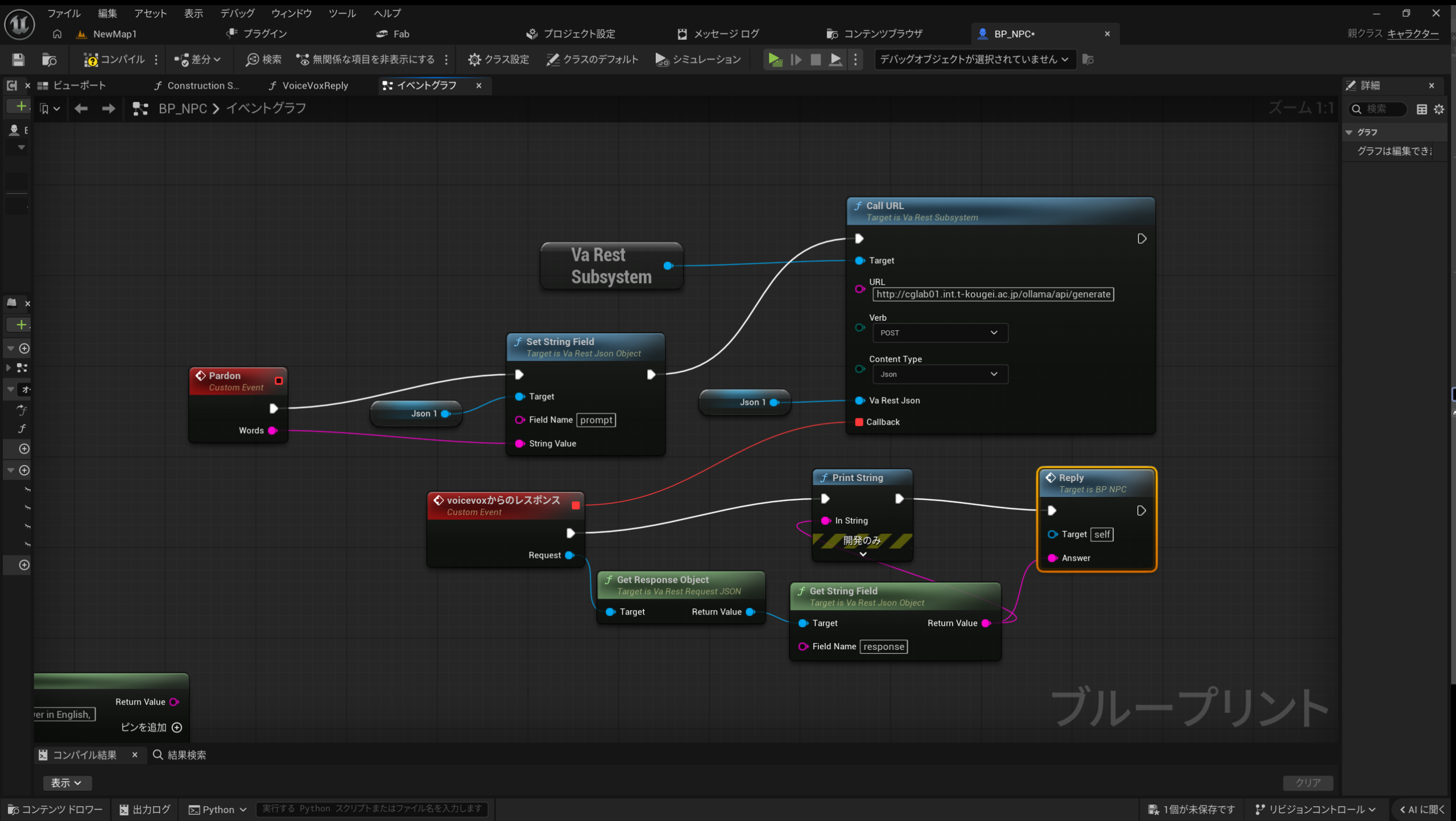Image resolution: width=1456 pixels, height=821 pixels.
Task: Click the Search (検索) magnifier tool
Action: 263,59
